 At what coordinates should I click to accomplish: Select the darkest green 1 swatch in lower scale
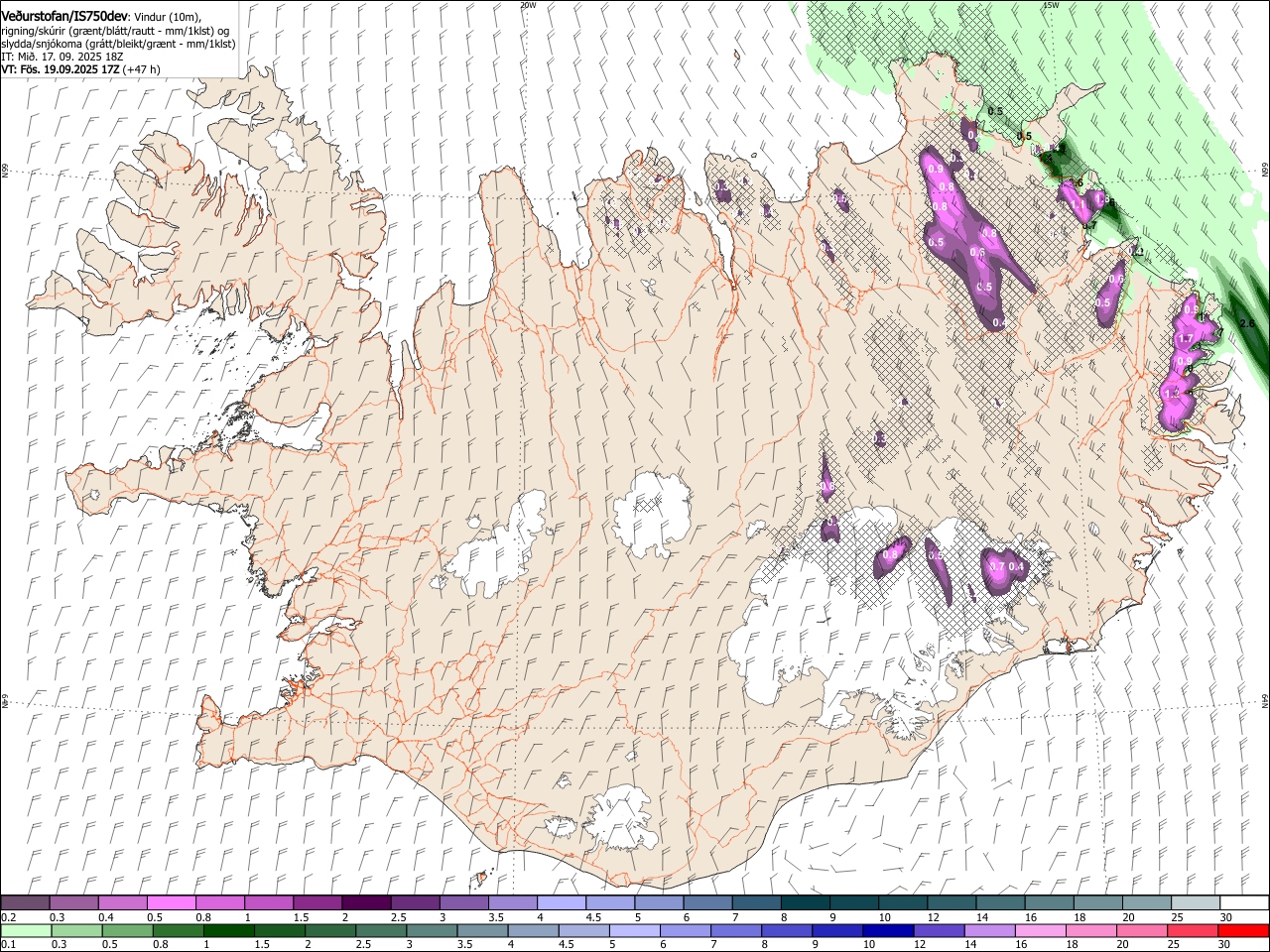click(229, 931)
